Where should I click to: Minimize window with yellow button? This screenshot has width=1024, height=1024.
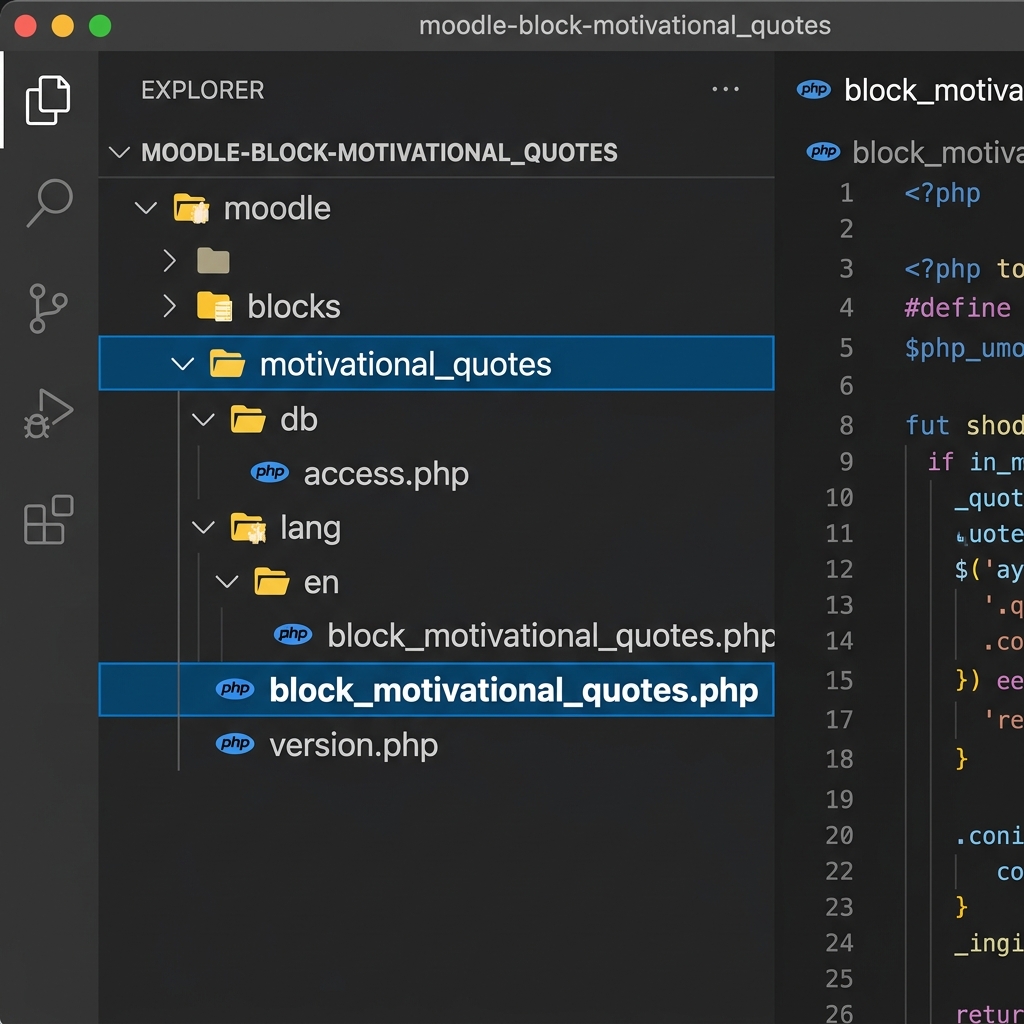tap(63, 26)
